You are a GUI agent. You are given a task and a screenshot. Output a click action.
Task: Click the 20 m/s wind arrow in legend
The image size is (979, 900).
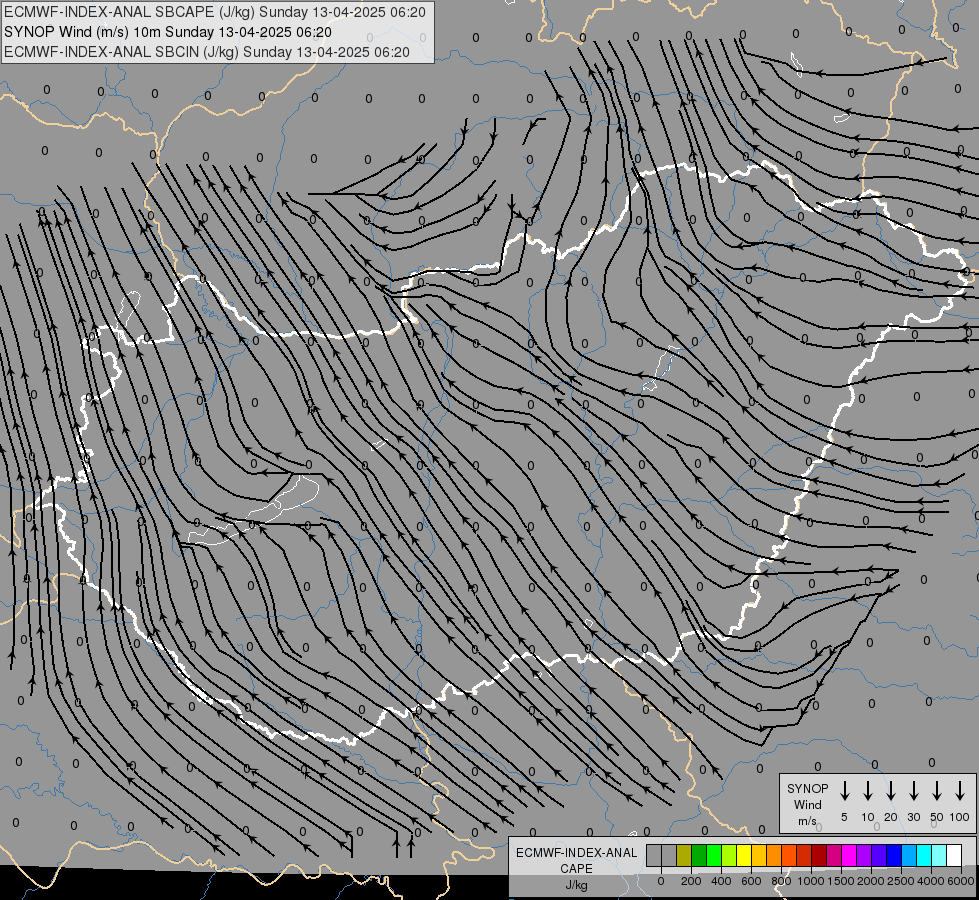click(x=890, y=791)
